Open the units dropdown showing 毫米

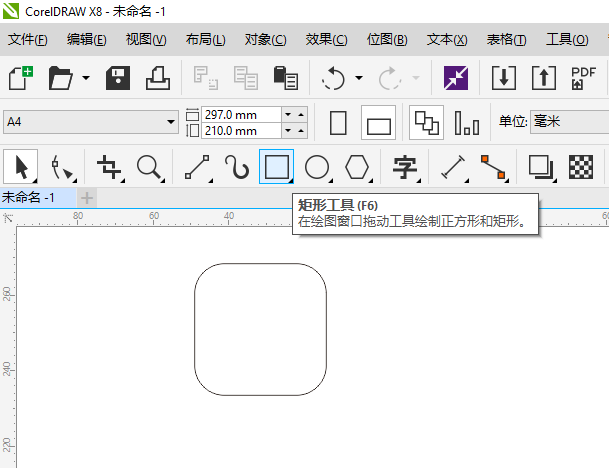point(568,122)
